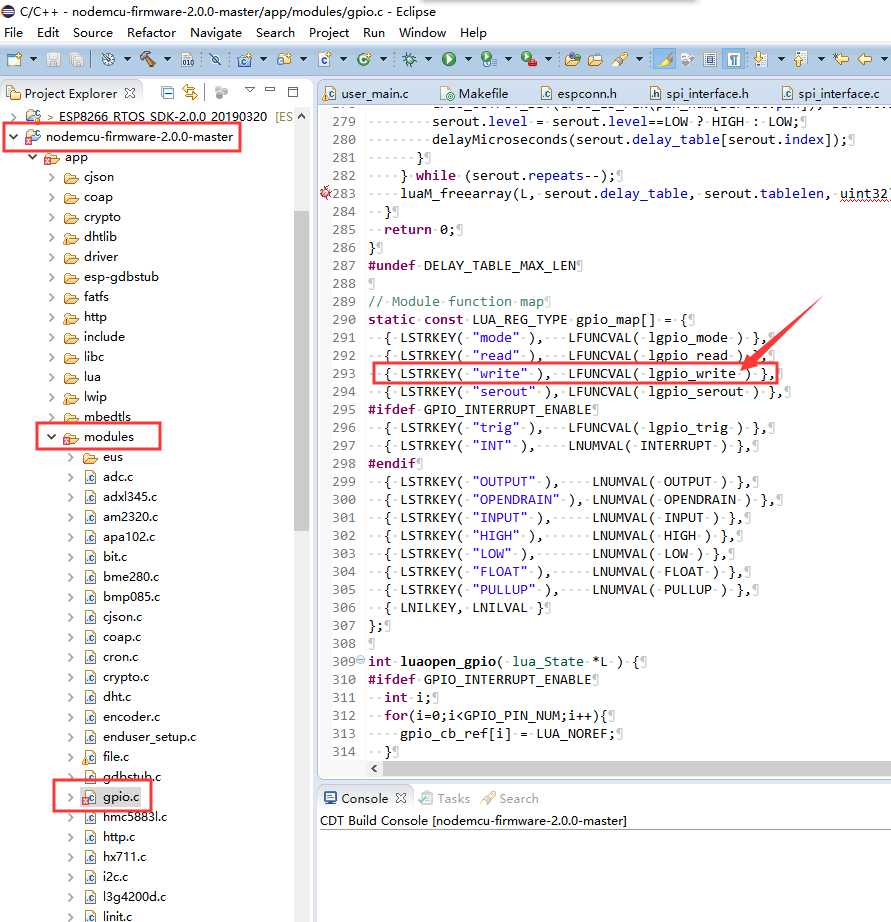Click Collapse All in Project Explorer
The image size is (891, 922).
pyautogui.click(x=168, y=93)
